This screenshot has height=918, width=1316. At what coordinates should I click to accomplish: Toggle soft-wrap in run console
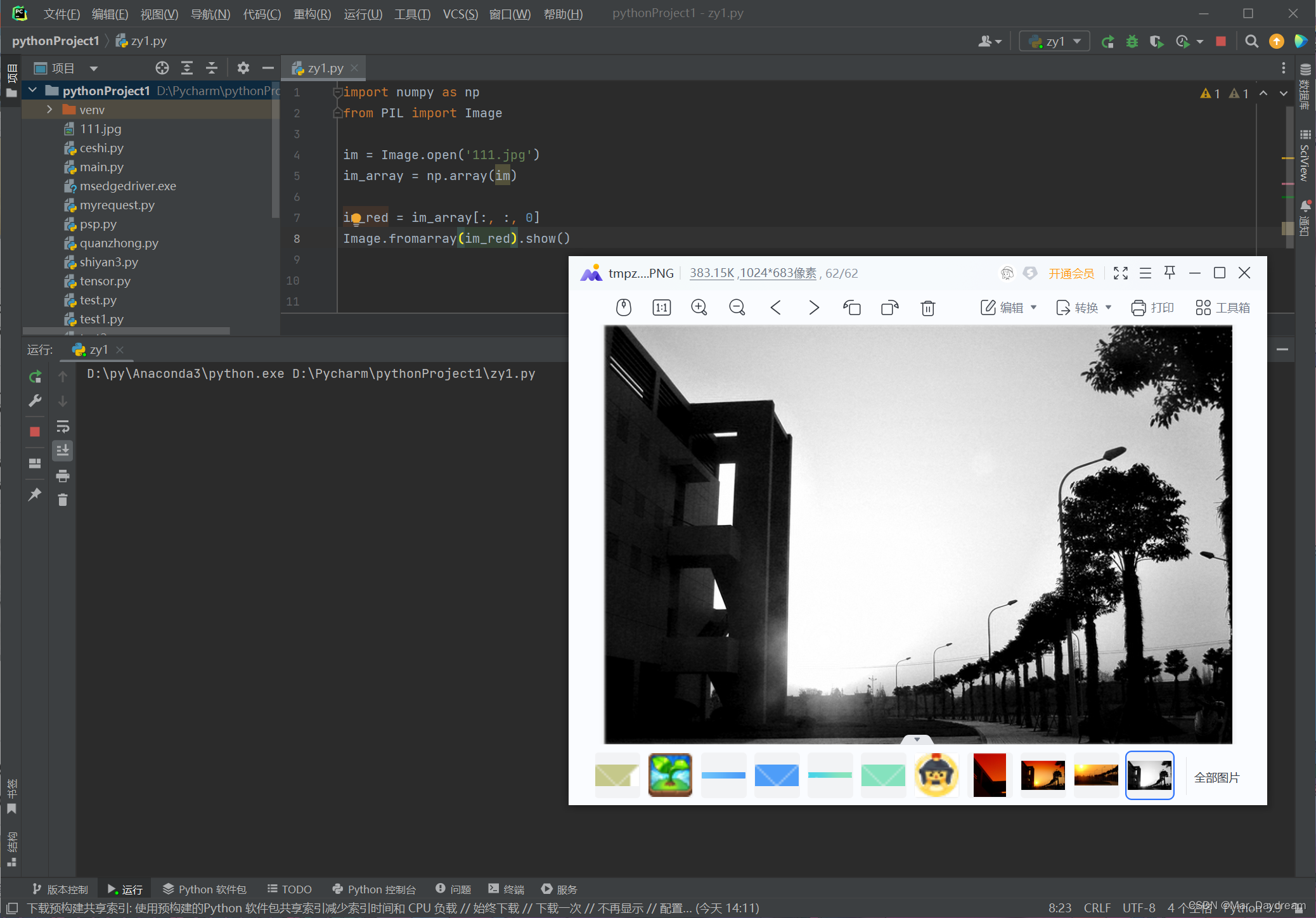tap(63, 426)
